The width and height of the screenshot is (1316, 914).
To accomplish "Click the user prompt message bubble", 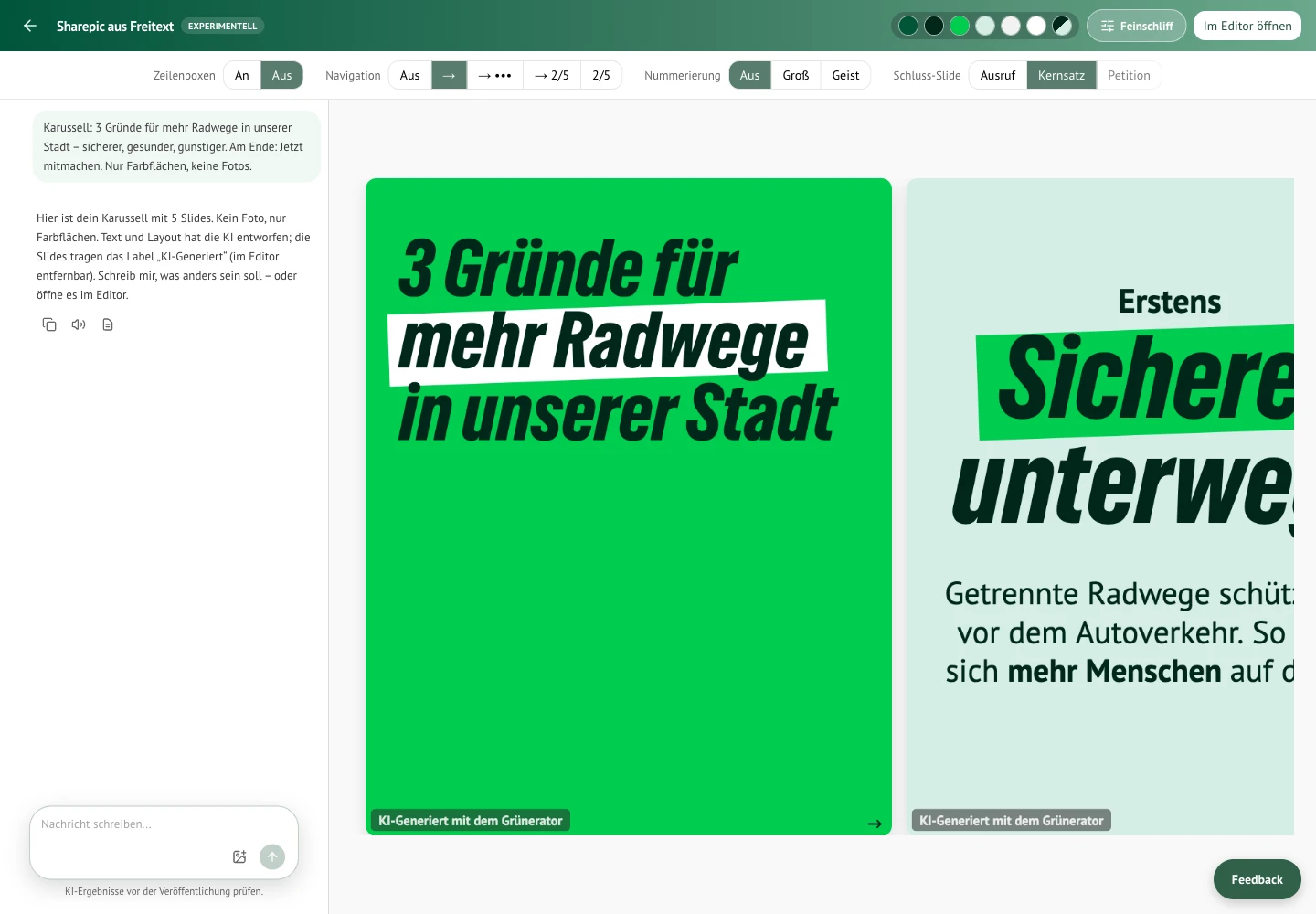I will click(176, 147).
